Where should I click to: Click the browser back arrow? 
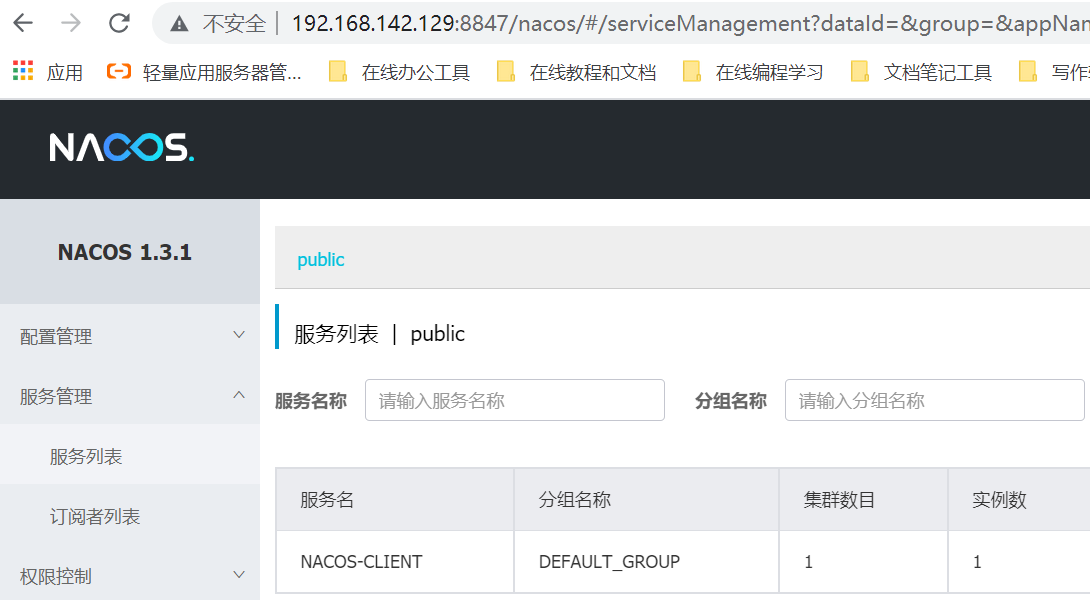[22, 23]
